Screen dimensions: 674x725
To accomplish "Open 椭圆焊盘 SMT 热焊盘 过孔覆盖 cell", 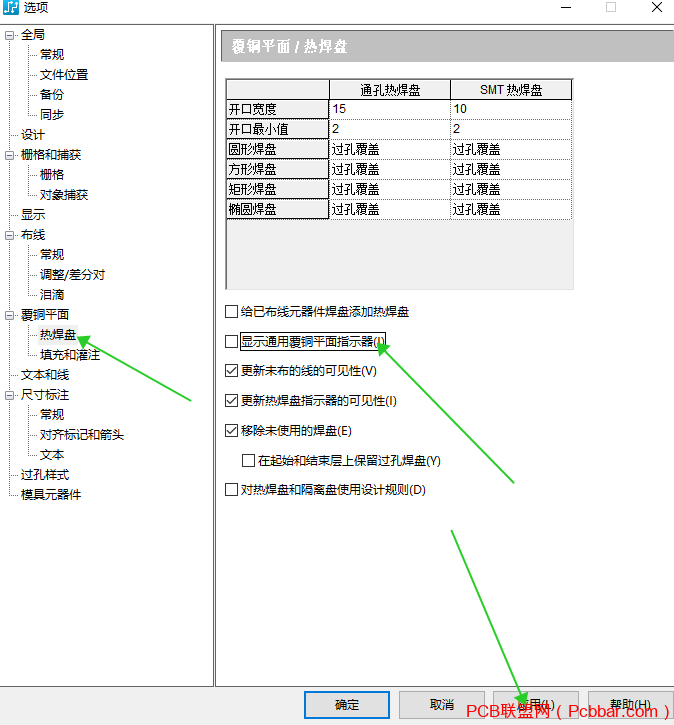I will [511, 209].
